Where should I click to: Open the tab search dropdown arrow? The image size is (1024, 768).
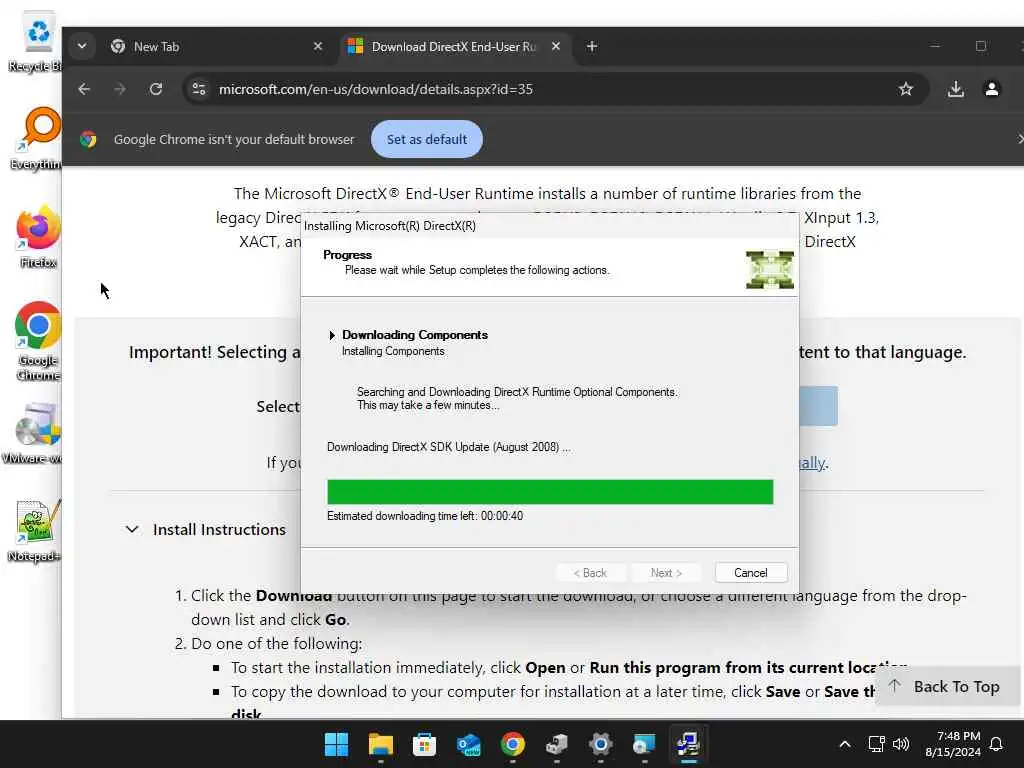coord(82,46)
